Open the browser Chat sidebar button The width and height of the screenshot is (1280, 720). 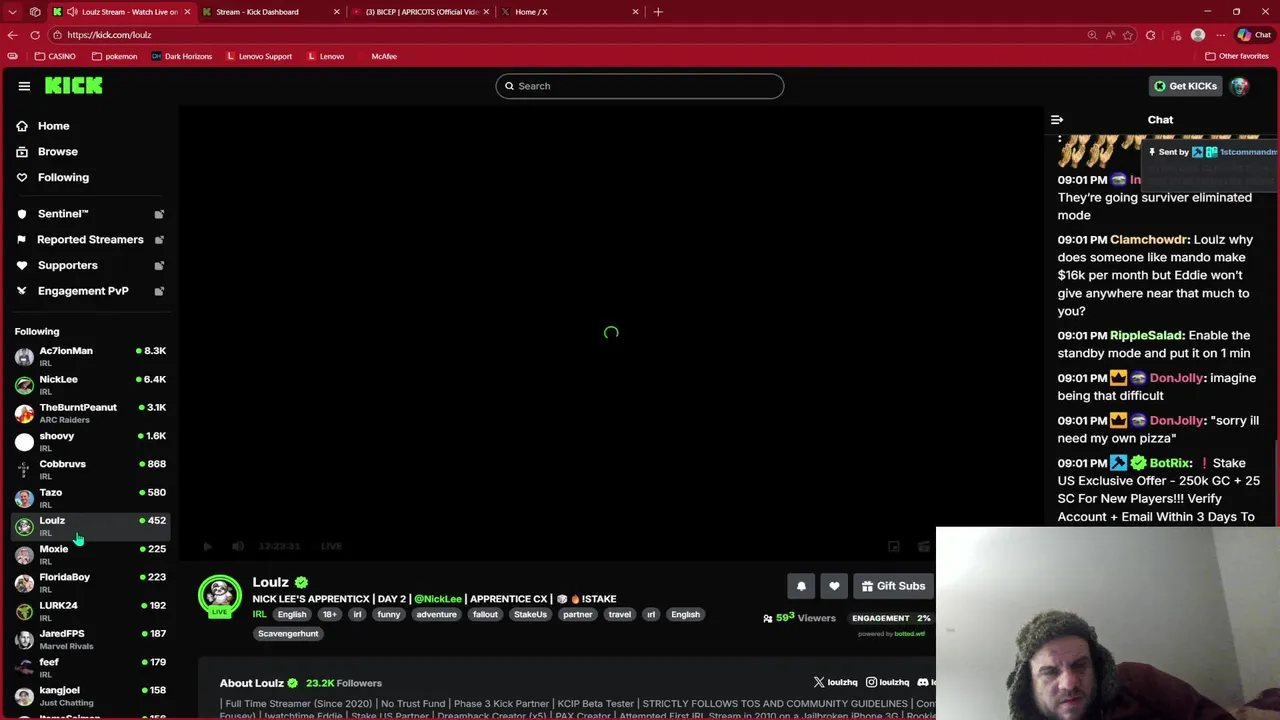(x=1255, y=35)
